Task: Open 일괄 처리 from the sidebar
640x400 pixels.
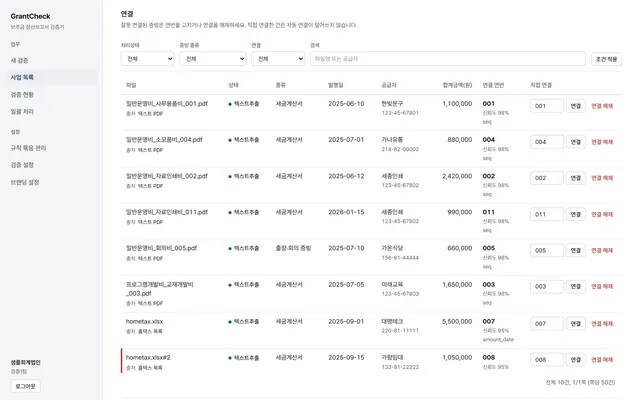Action: coord(22,111)
